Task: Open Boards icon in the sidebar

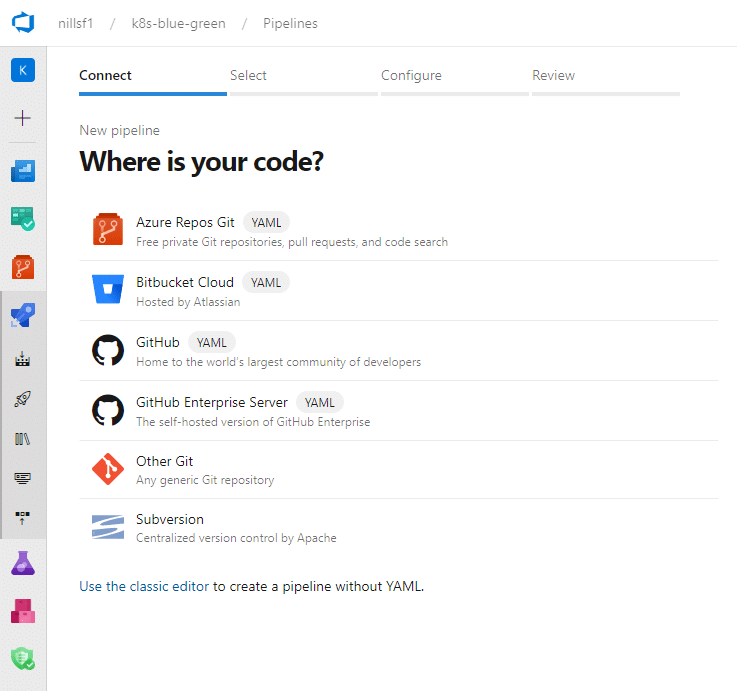Action: pos(23,219)
